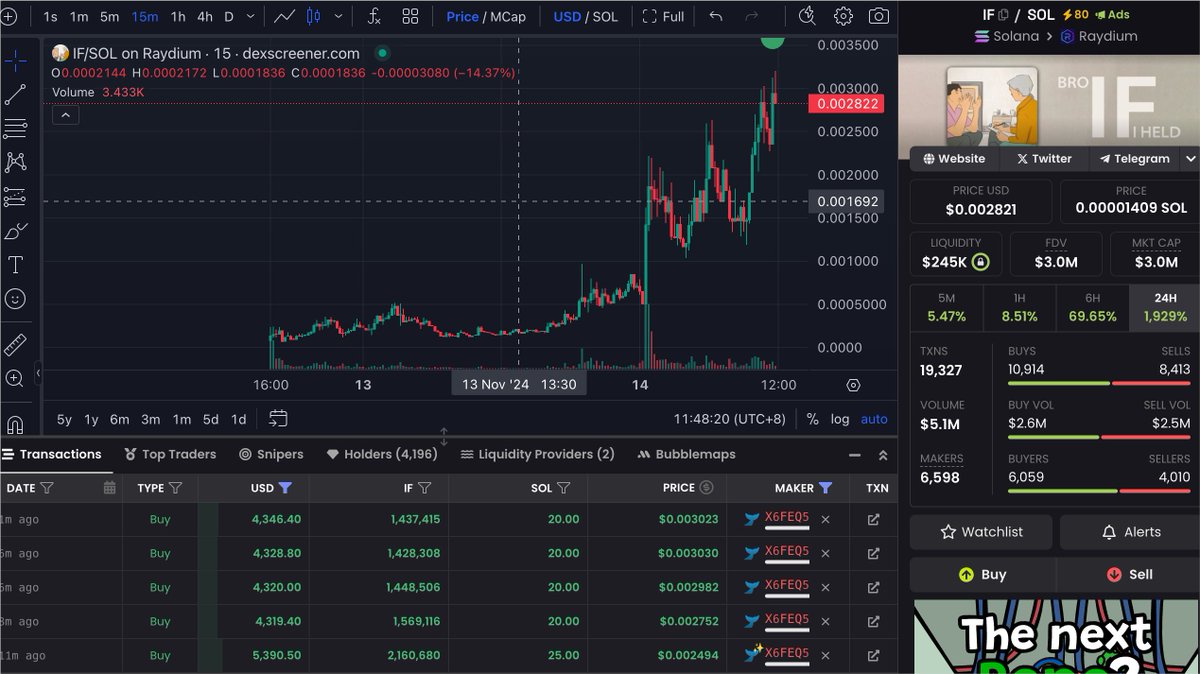This screenshot has width=1200, height=674.
Task: Filter transactions by TYPE
Action: click(x=176, y=488)
